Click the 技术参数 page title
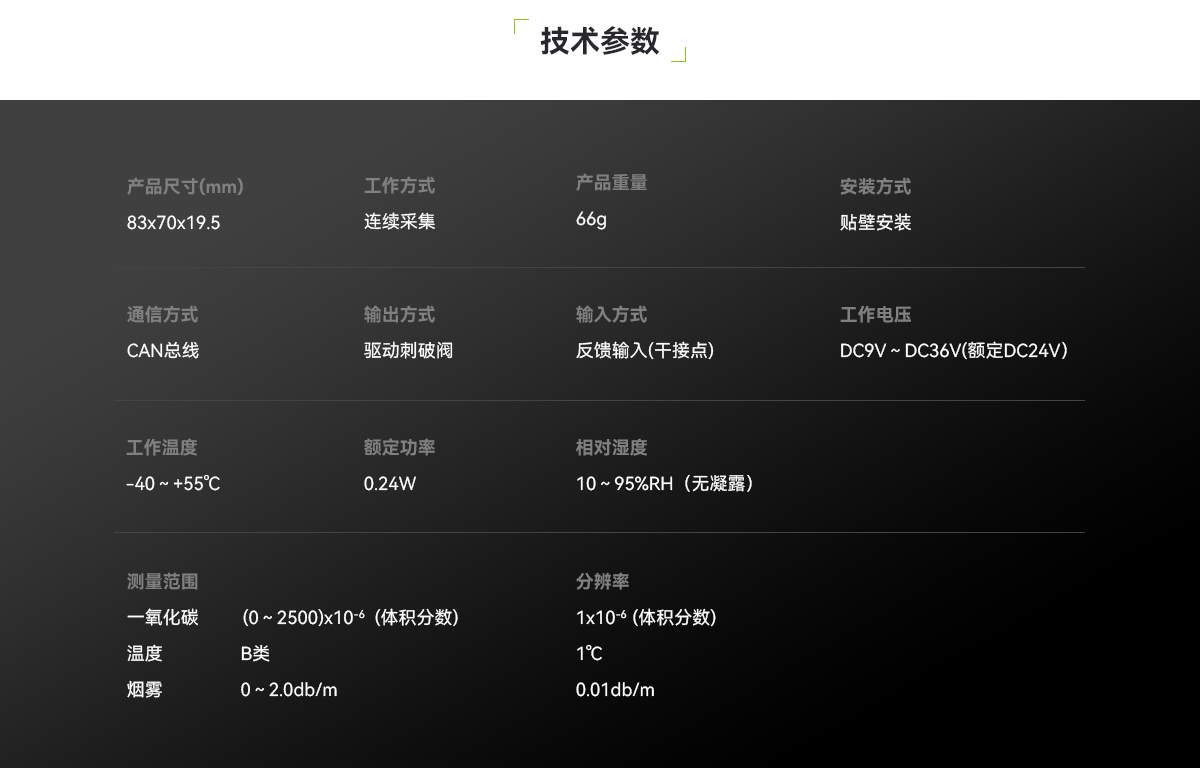Screen dimensions: 1200x768 click(599, 42)
